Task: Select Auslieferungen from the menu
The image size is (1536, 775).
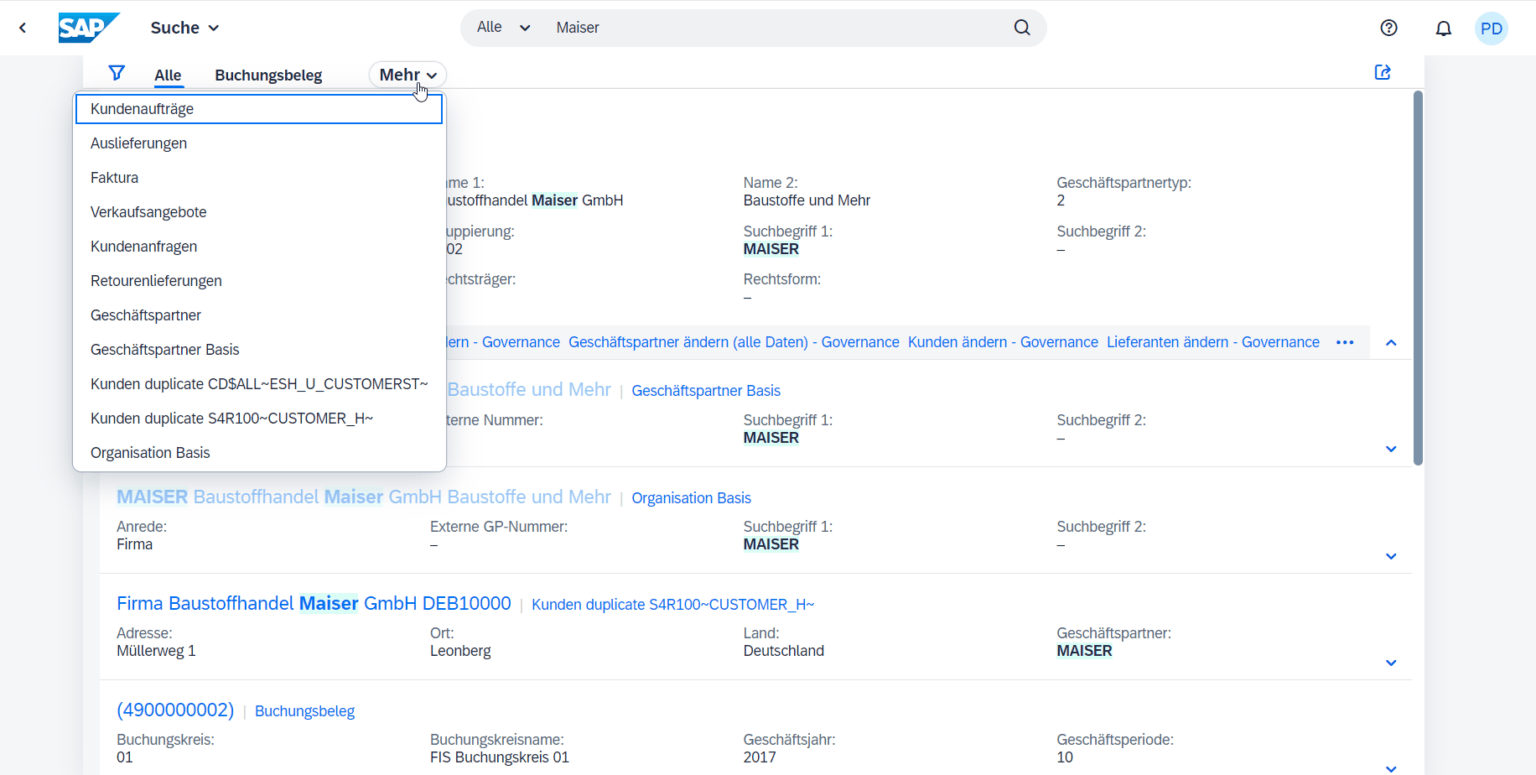Action: [x=259, y=143]
